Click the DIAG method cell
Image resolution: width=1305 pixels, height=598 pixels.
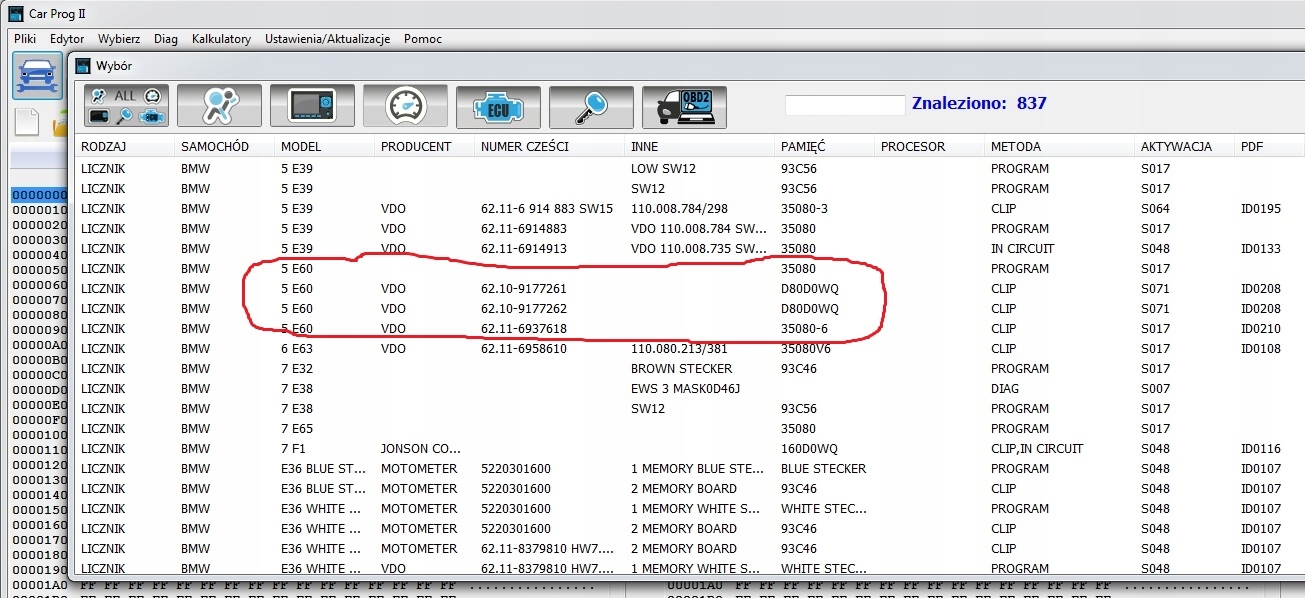1005,388
